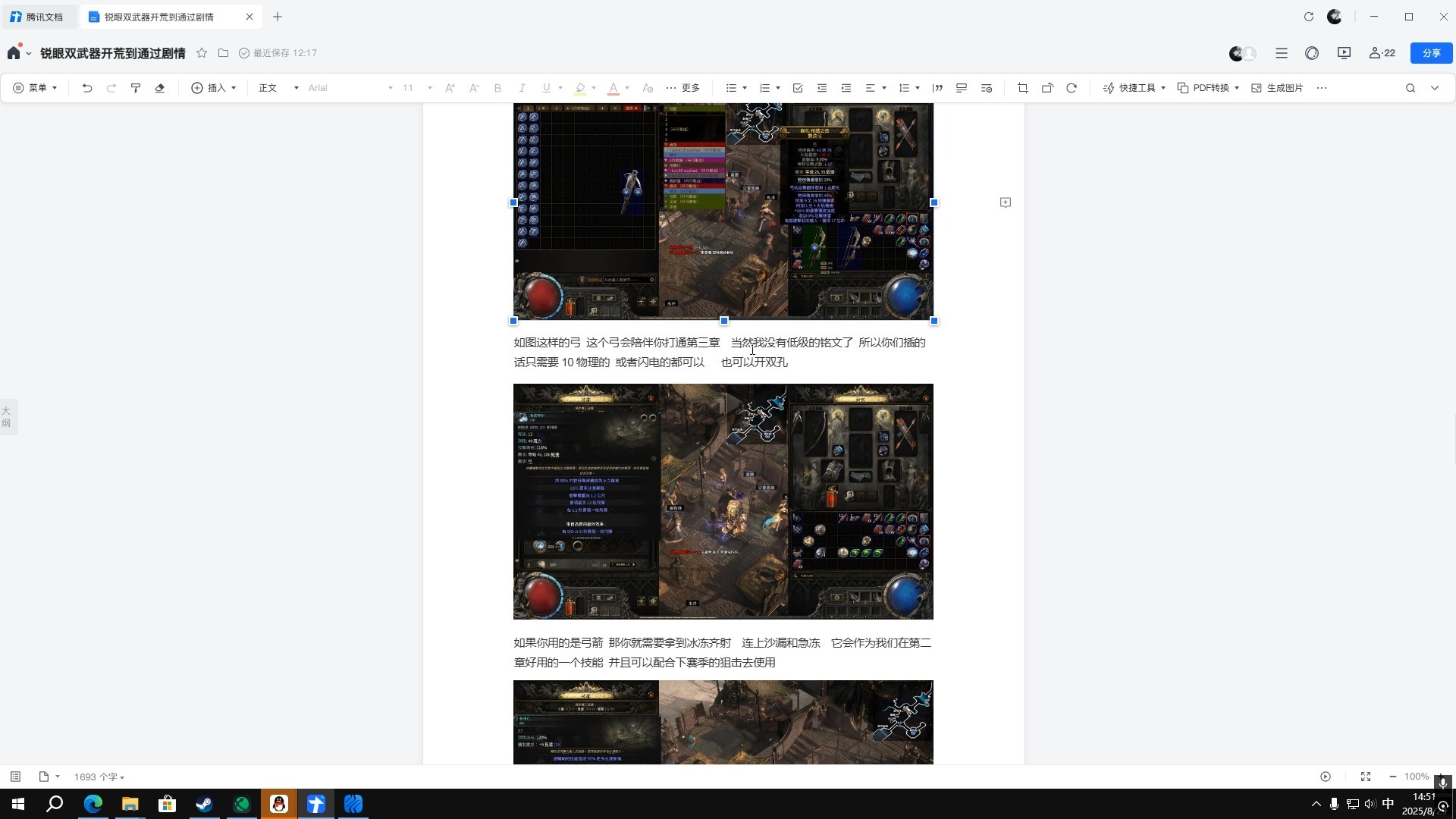Insert a bulleted list

(x=731, y=88)
